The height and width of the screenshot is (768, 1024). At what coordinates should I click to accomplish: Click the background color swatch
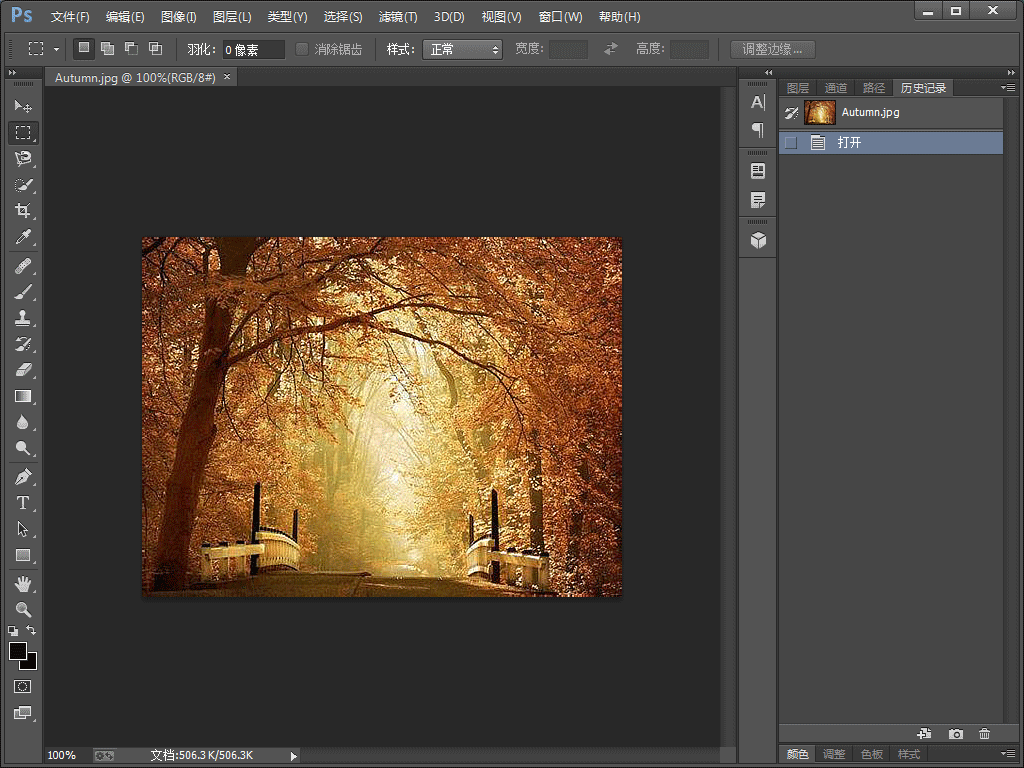tap(32, 664)
